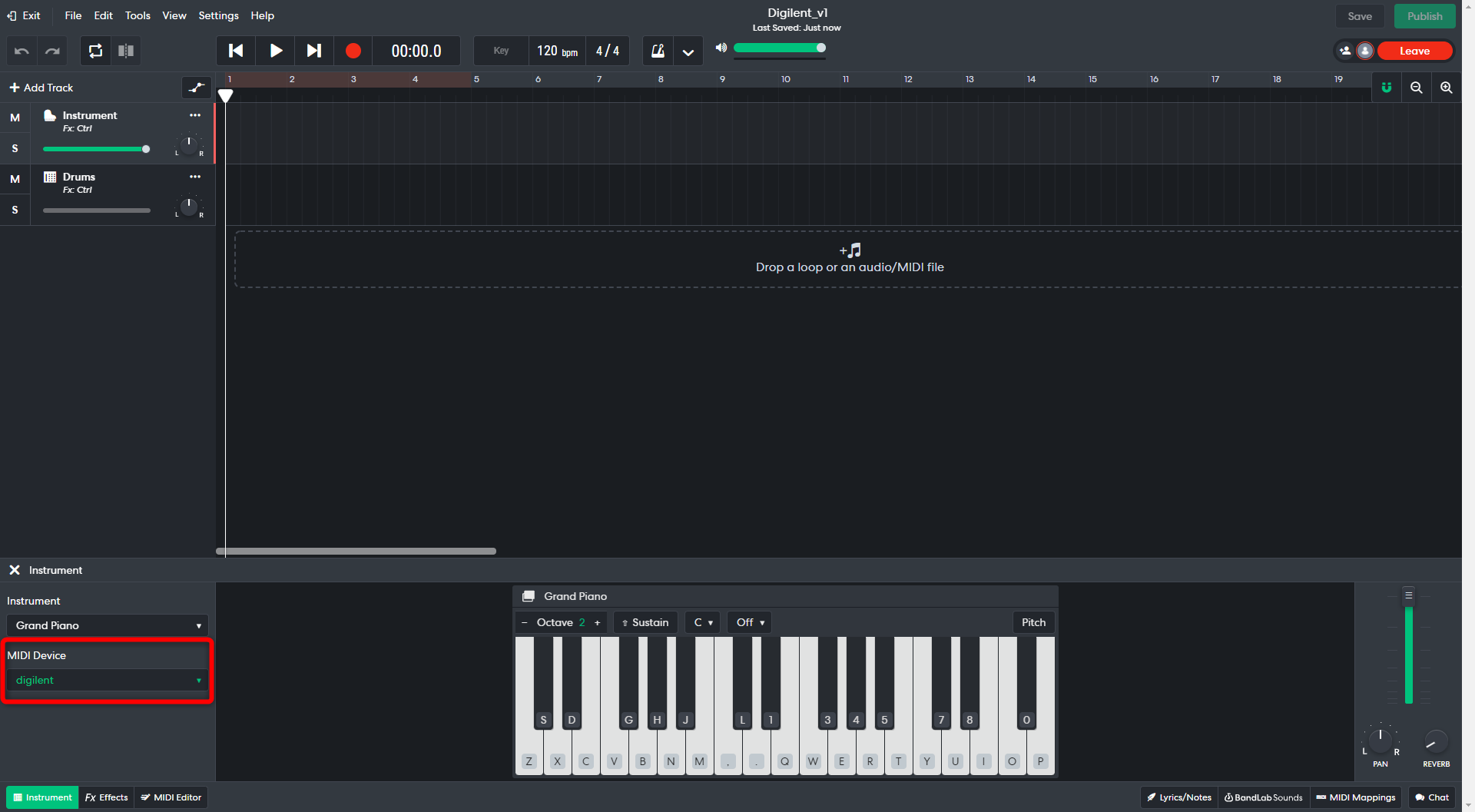1475x812 pixels.
Task: Open the Drums track options menu
Action: tap(195, 177)
